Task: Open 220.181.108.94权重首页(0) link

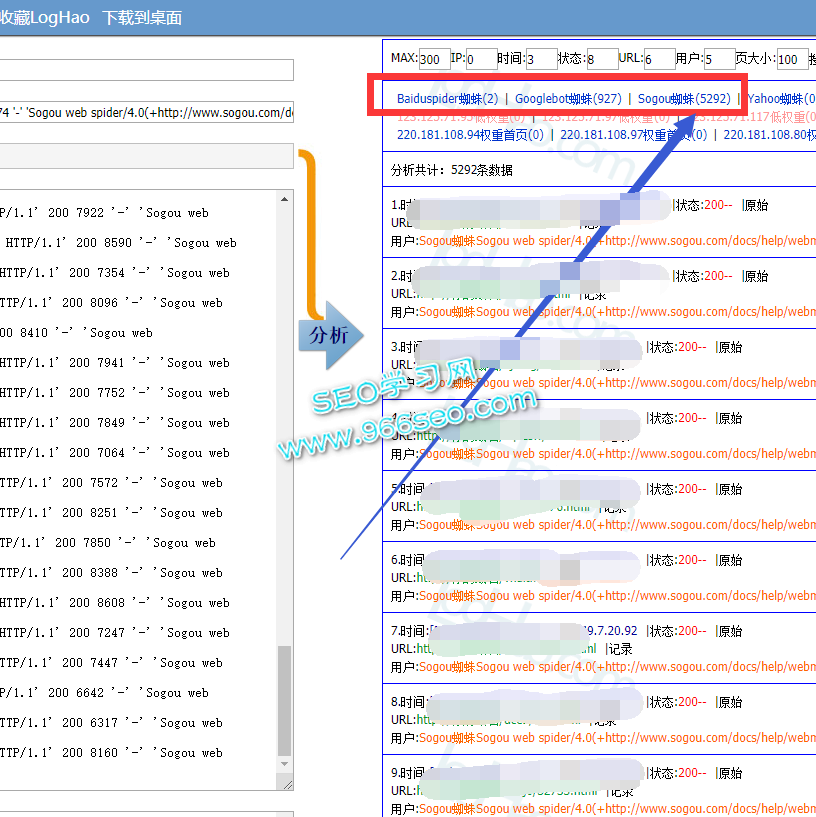Action: click(471, 135)
